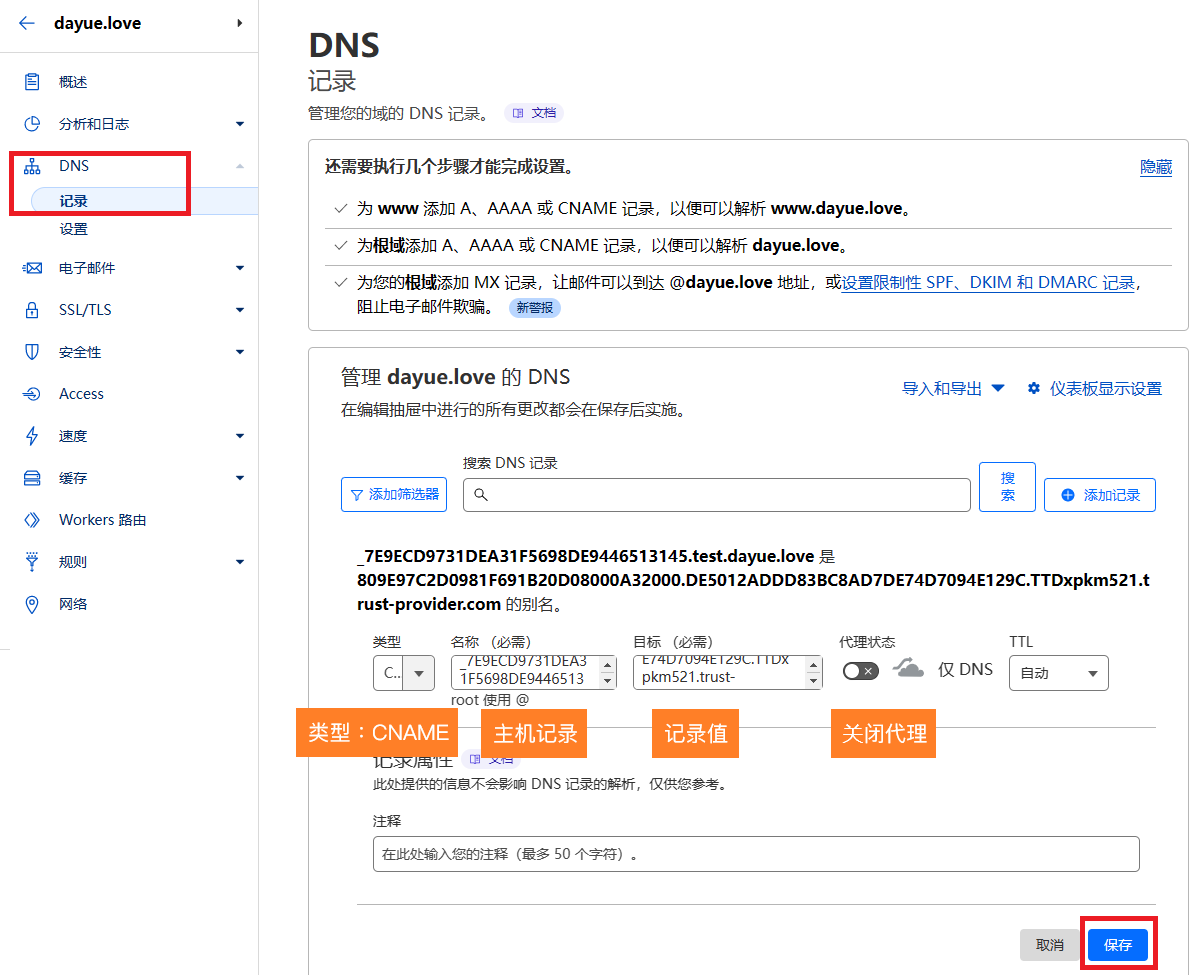
Task: Click the 添加记录 button
Action: point(1099,495)
